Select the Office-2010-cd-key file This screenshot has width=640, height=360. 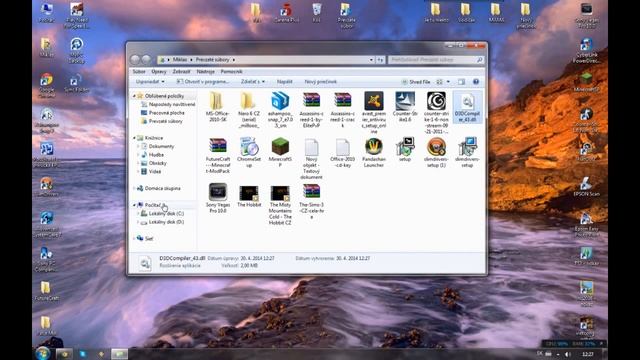coord(342,153)
